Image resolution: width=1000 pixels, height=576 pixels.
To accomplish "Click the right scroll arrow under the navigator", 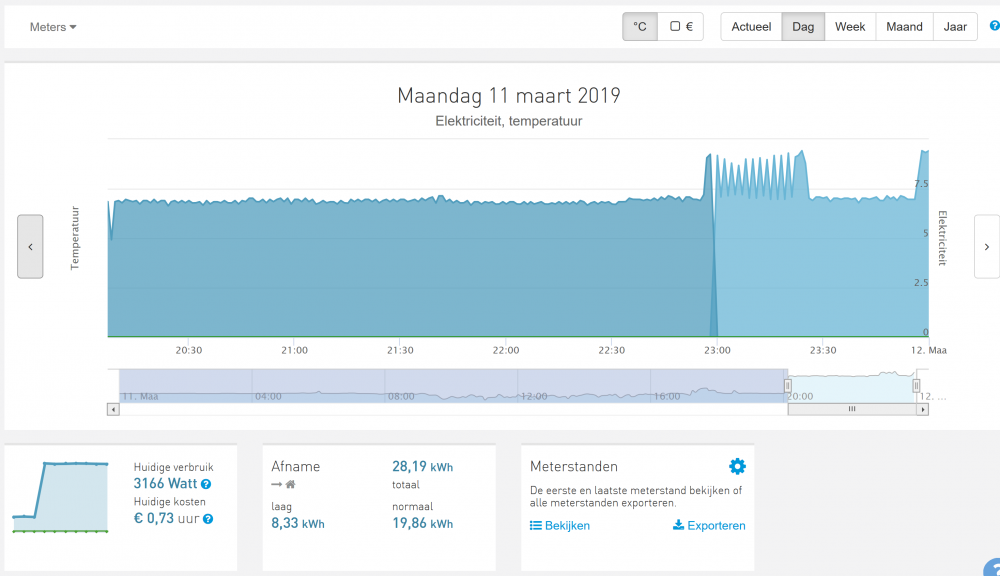I will (x=922, y=409).
